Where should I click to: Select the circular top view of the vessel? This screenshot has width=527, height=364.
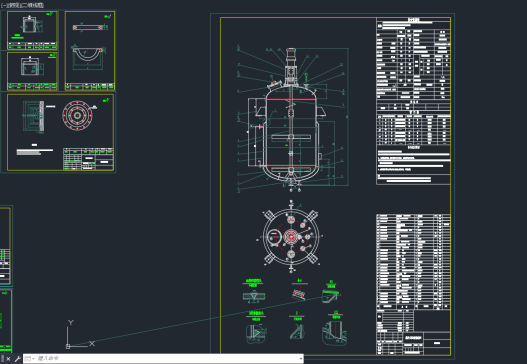291,237
